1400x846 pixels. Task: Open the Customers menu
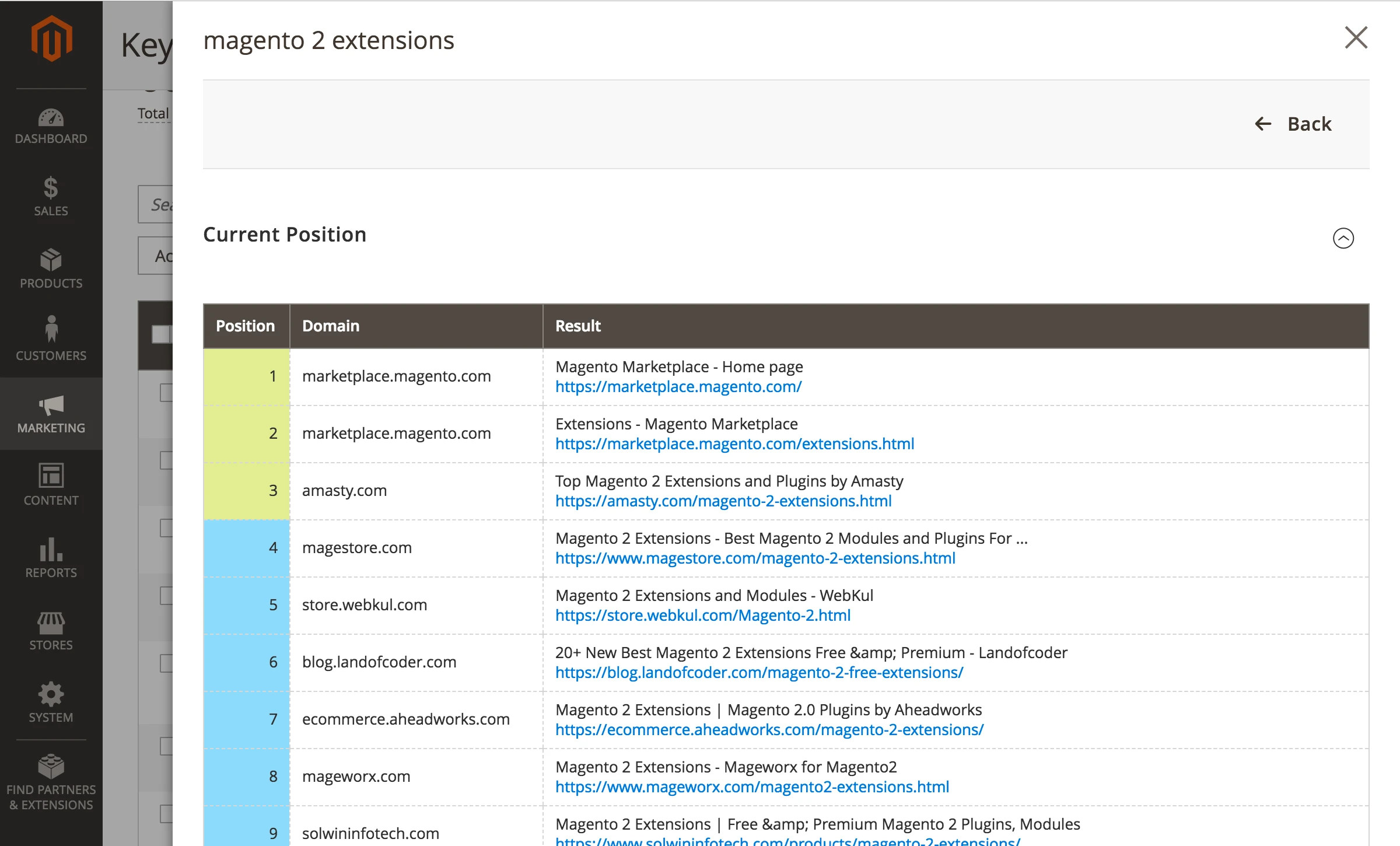point(51,341)
